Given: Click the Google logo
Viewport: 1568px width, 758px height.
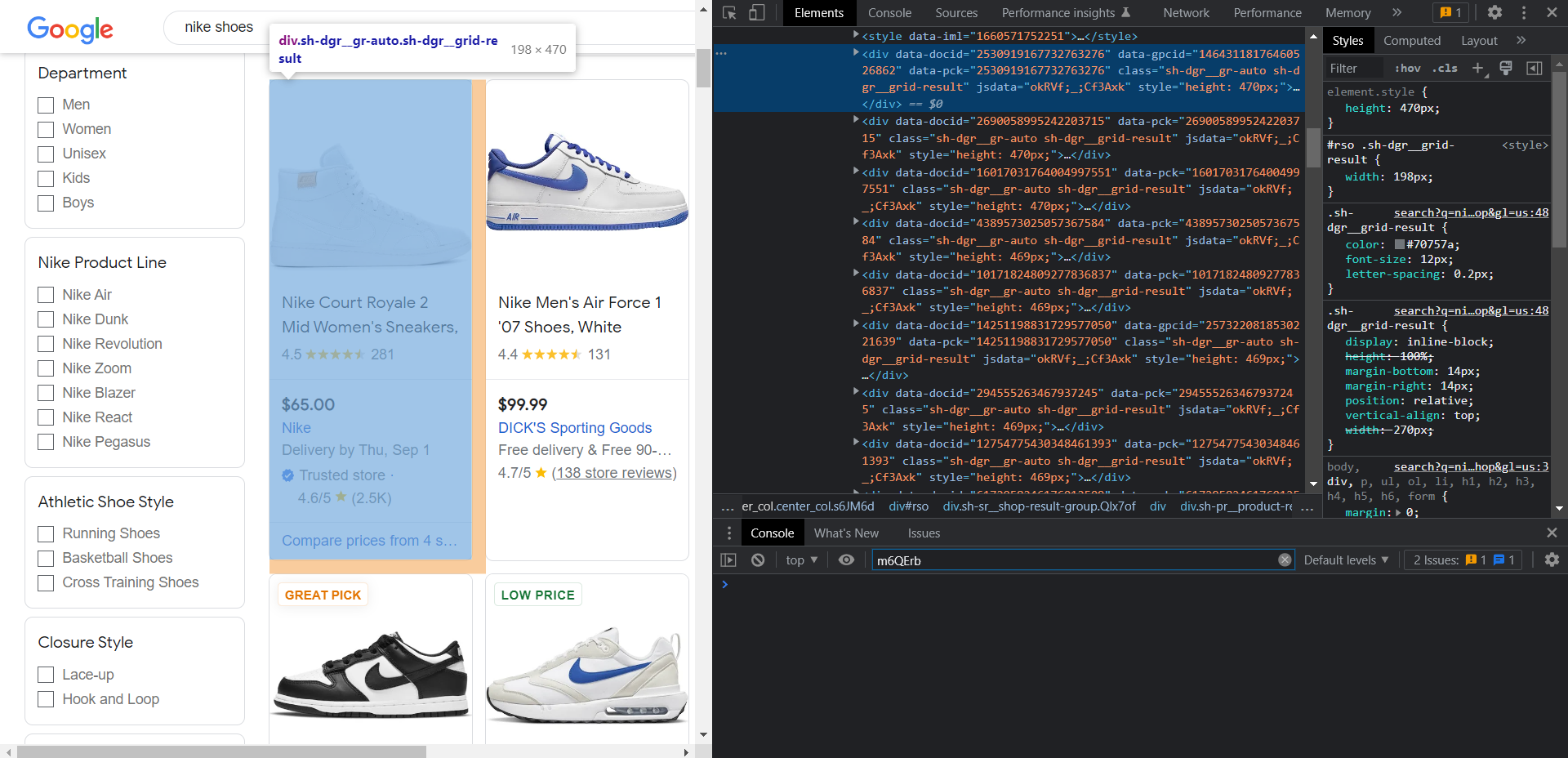Looking at the screenshot, I should point(70,29).
